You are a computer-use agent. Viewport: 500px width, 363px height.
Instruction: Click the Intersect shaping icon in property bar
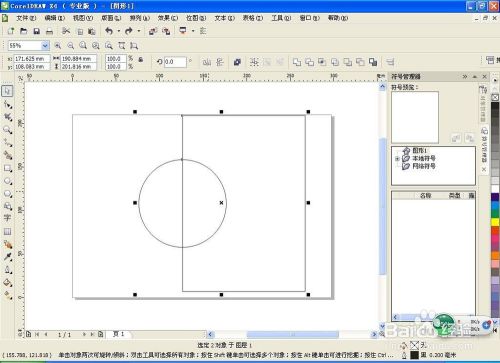[322, 62]
